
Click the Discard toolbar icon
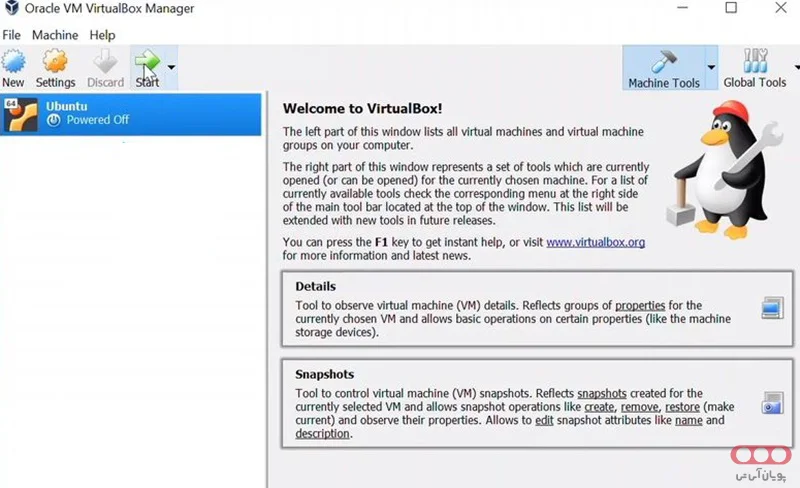pyautogui.click(x=105, y=62)
